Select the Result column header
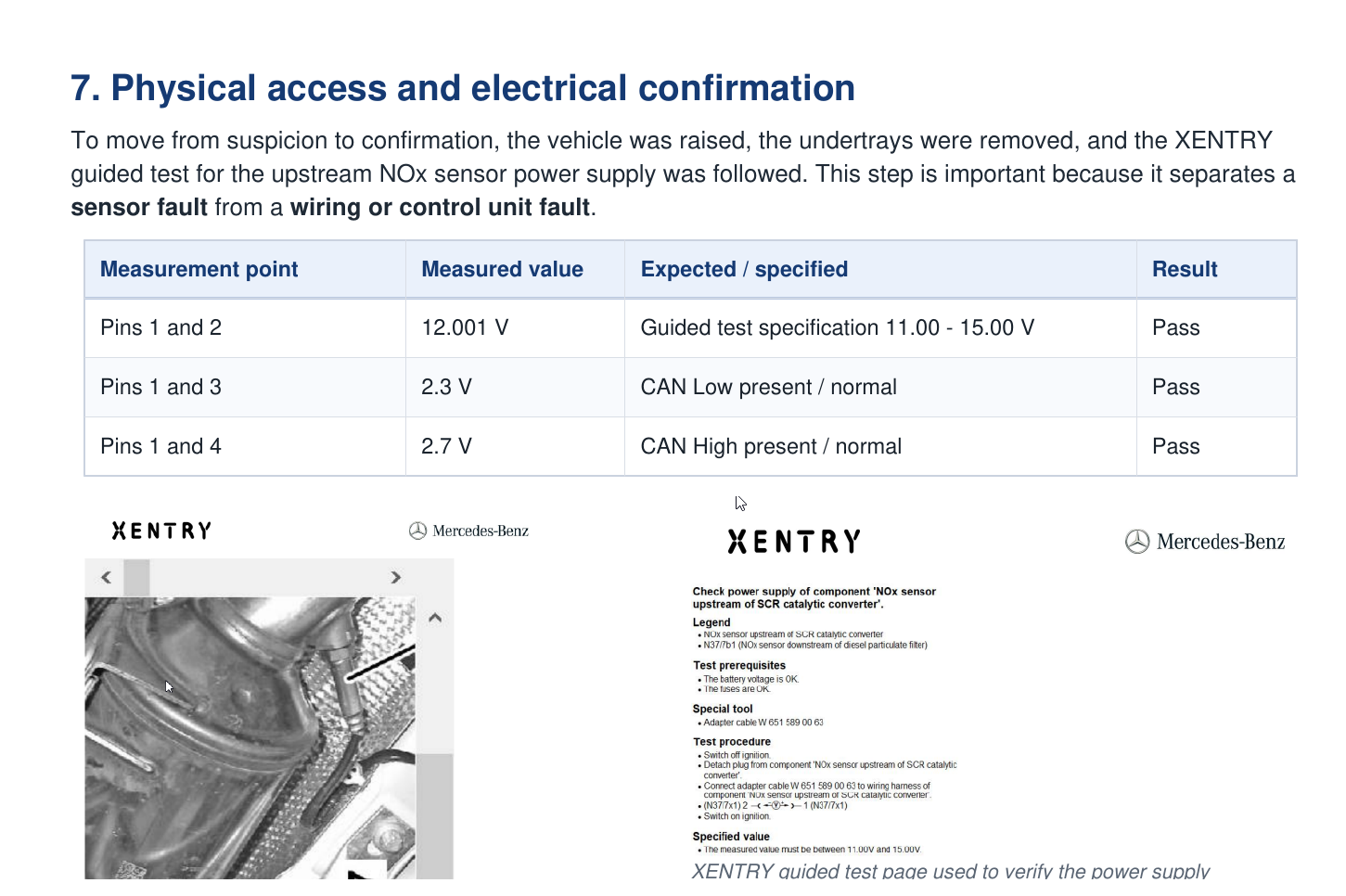 tap(1185, 269)
